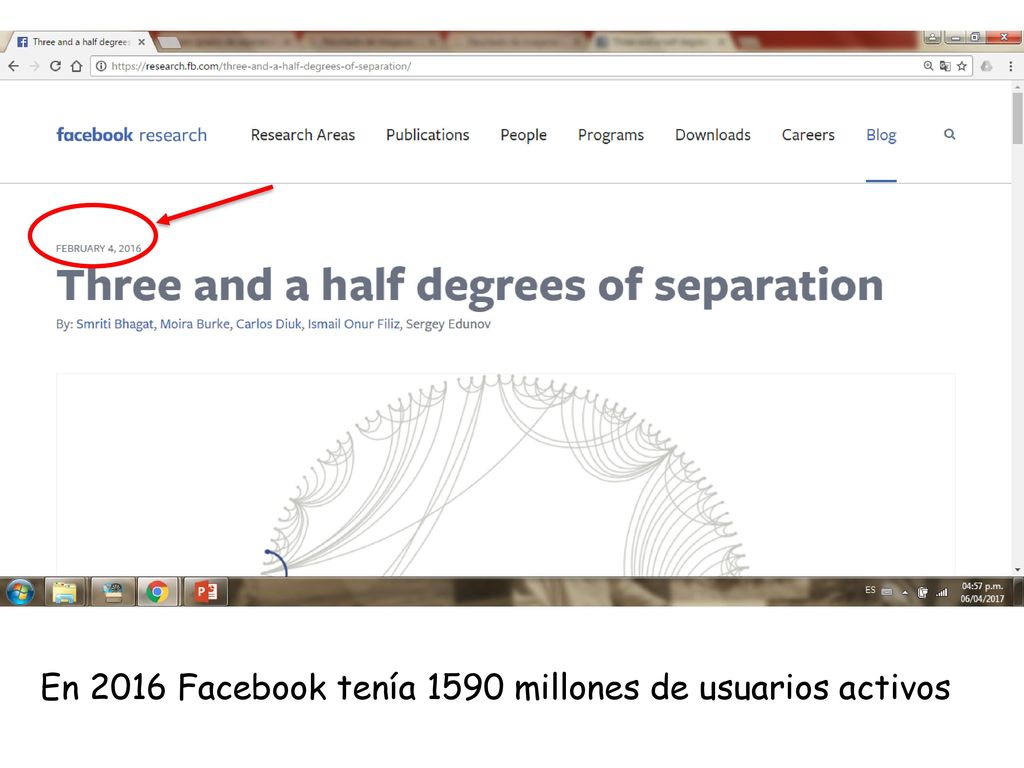Open author Smriti Bhagat's profile link

click(x=116, y=324)
